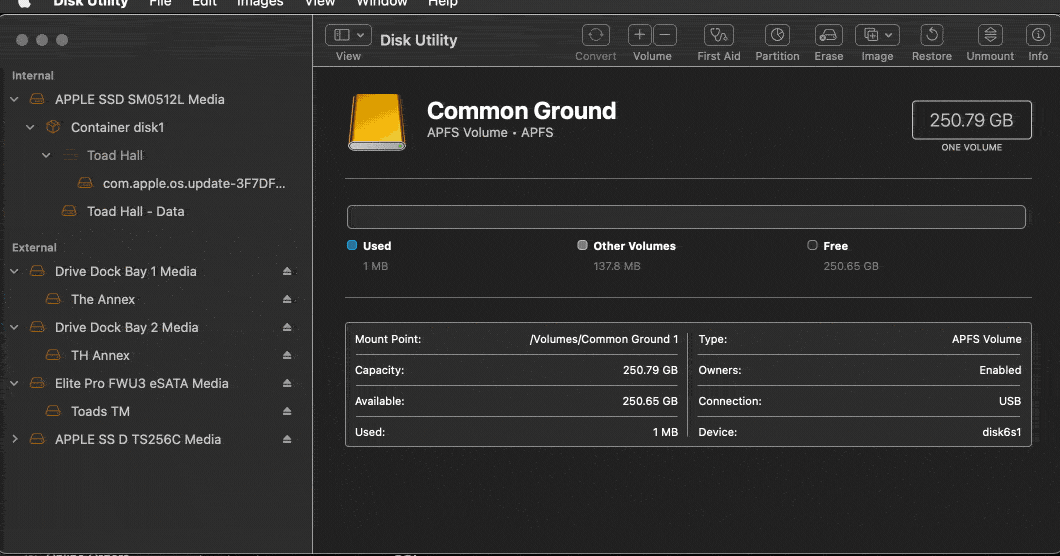Open the Images menu

(259, 3)
